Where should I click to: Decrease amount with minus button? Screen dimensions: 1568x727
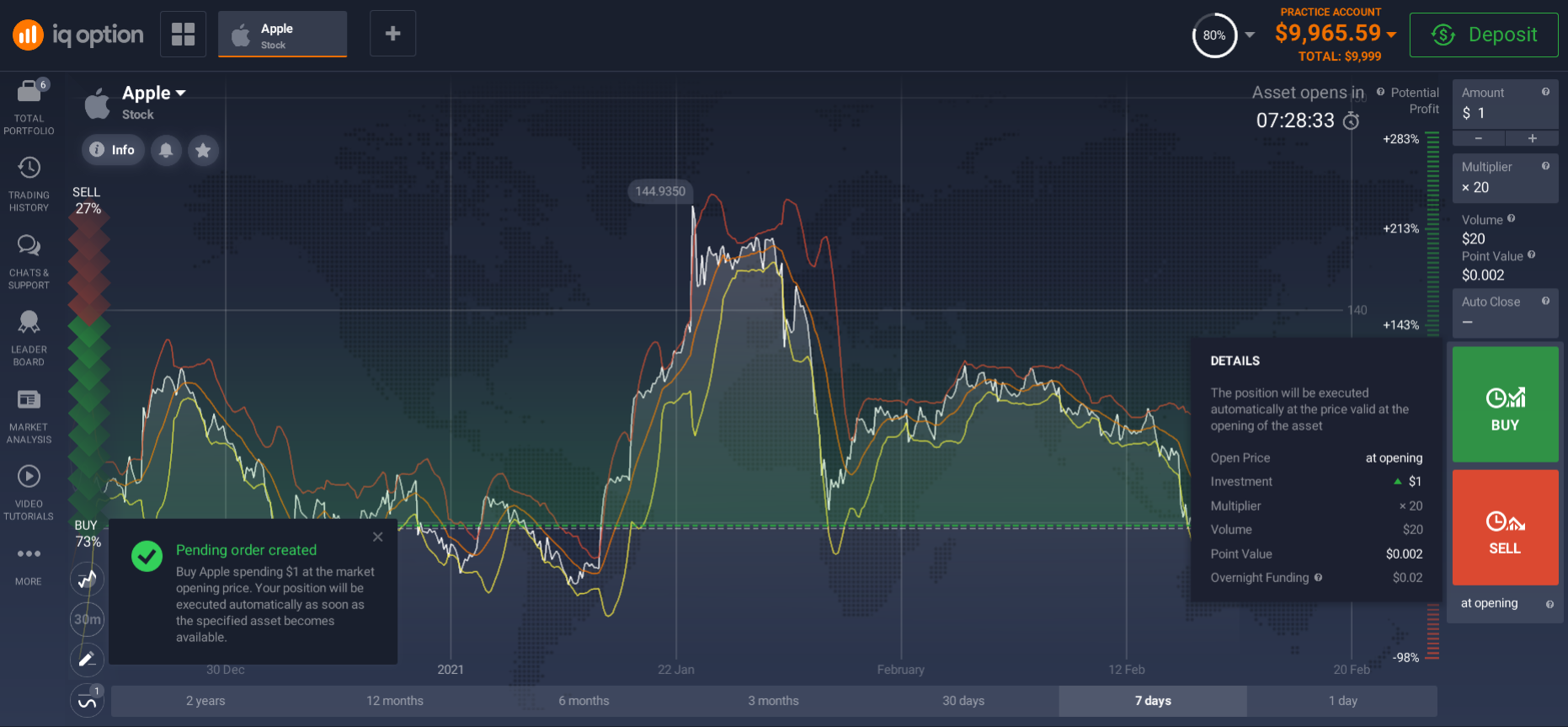click(1479, 138)
